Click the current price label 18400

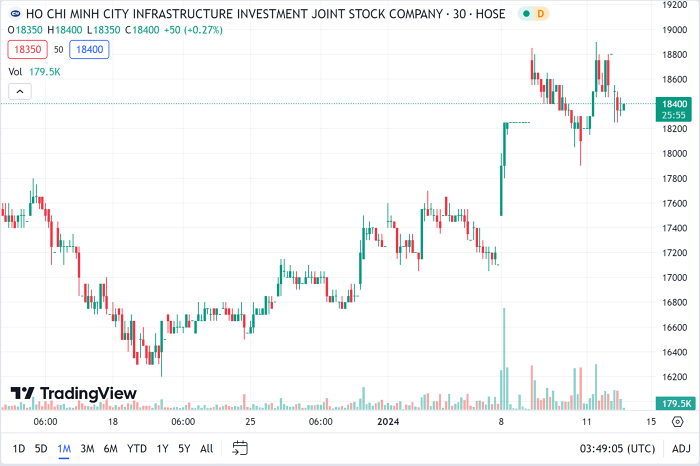(x=674, y=109)
